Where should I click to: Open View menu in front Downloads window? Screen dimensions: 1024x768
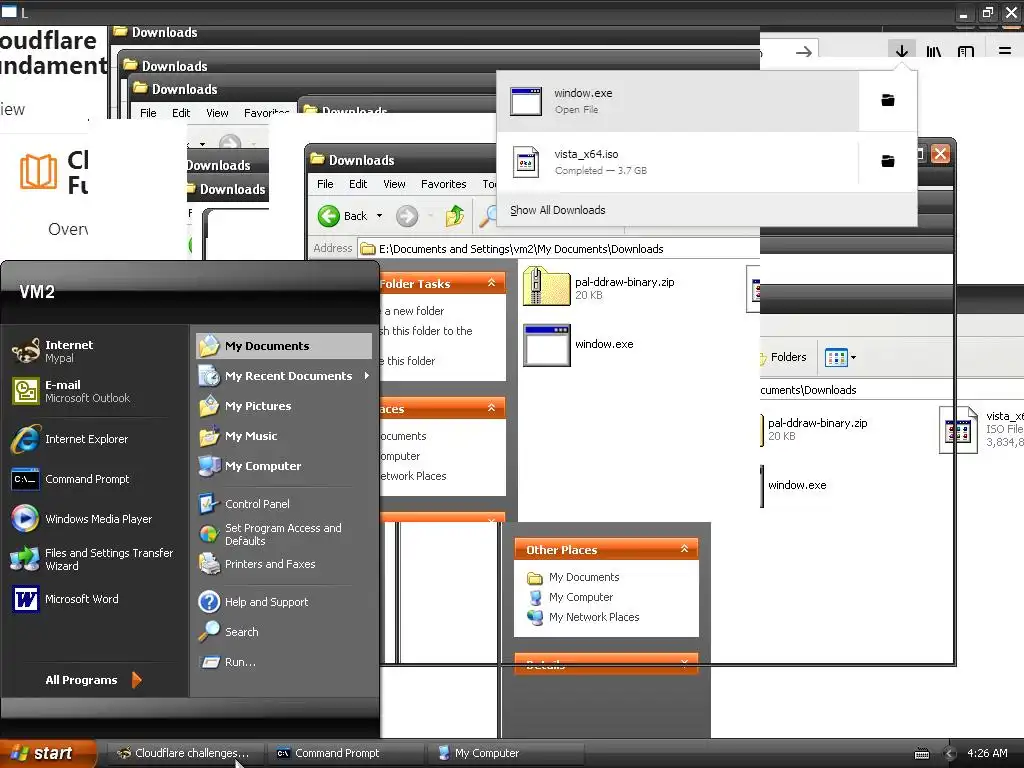[394, 184]
